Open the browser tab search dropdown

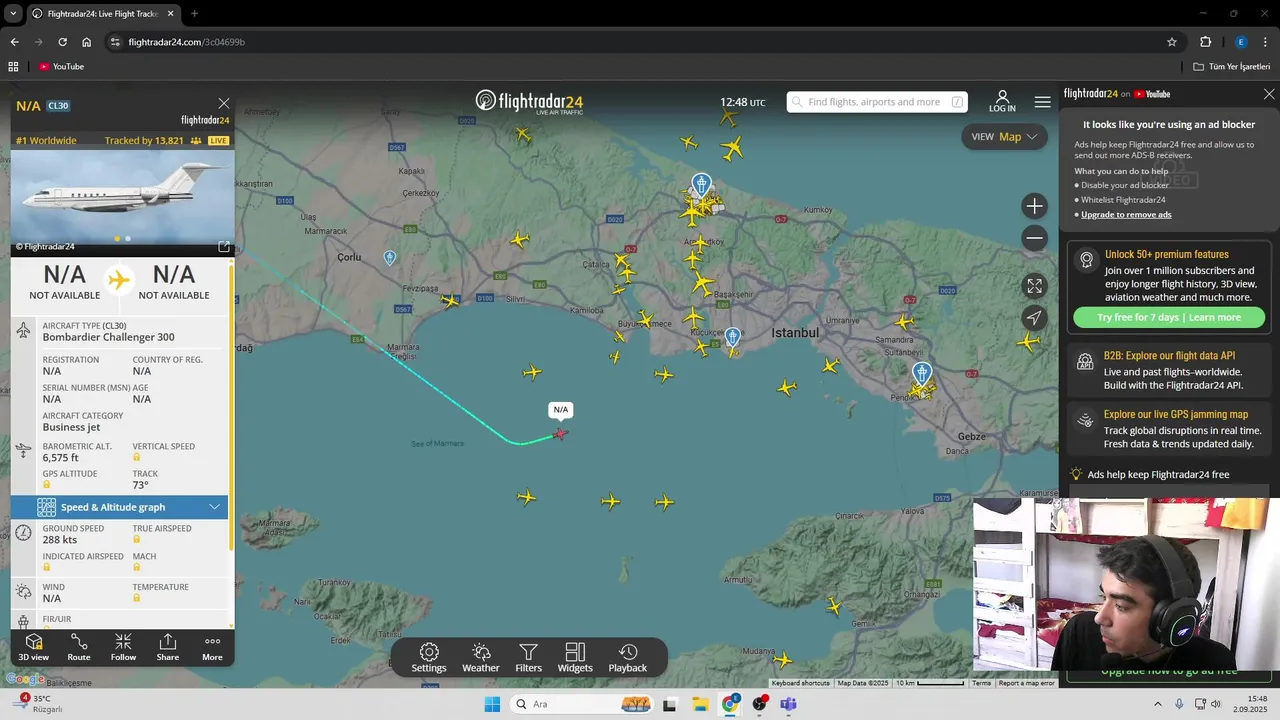pyautogui.click(x=13, y=14)
